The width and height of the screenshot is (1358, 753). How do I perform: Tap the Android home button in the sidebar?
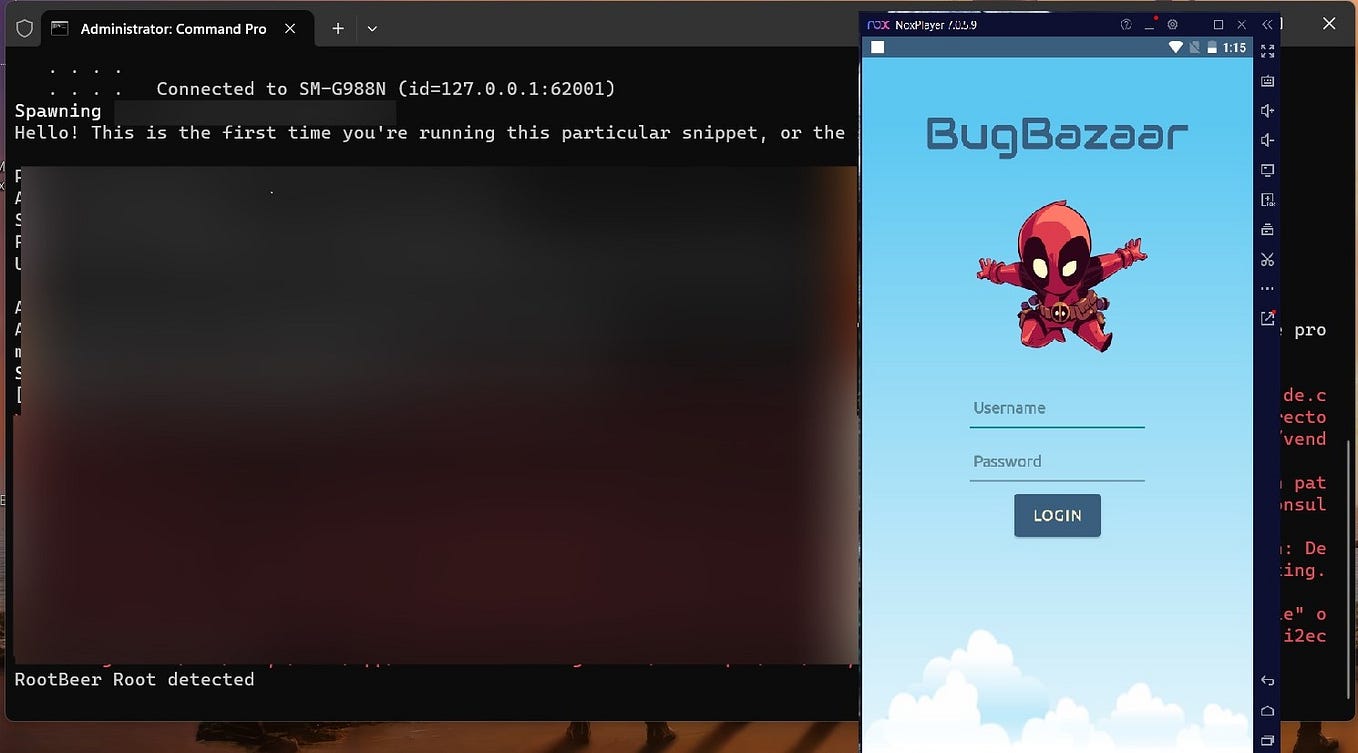click(1267, 710)
